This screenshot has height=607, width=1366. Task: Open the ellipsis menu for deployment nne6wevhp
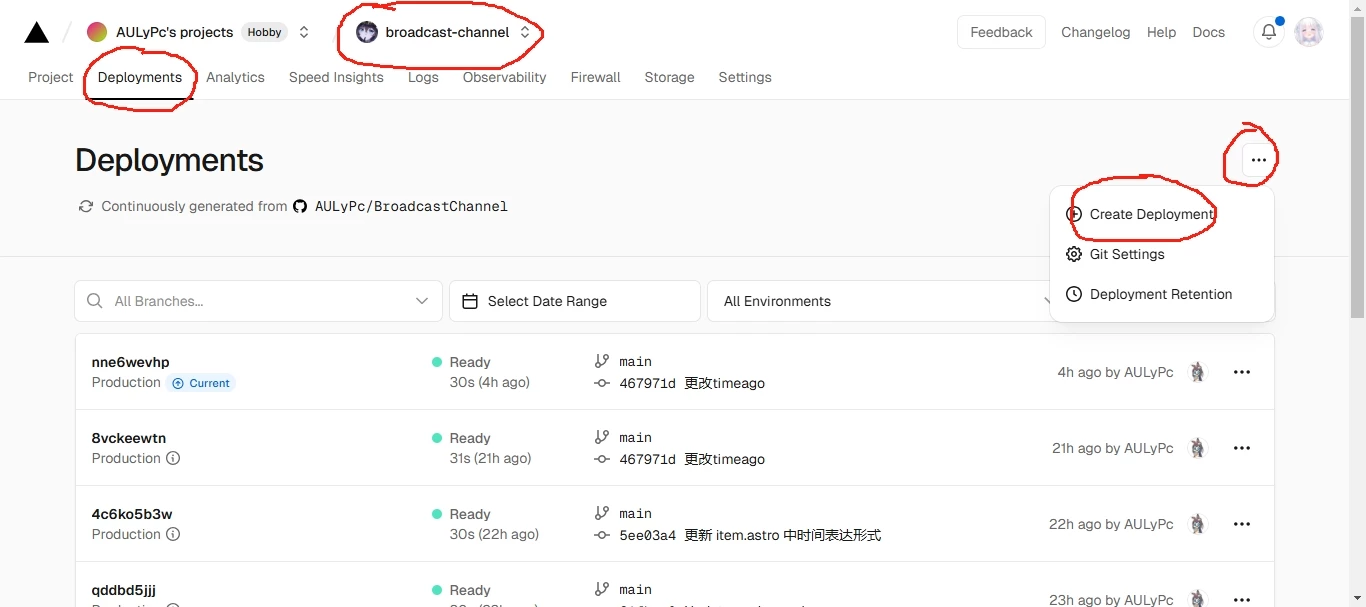click(x=1242, y=372)
